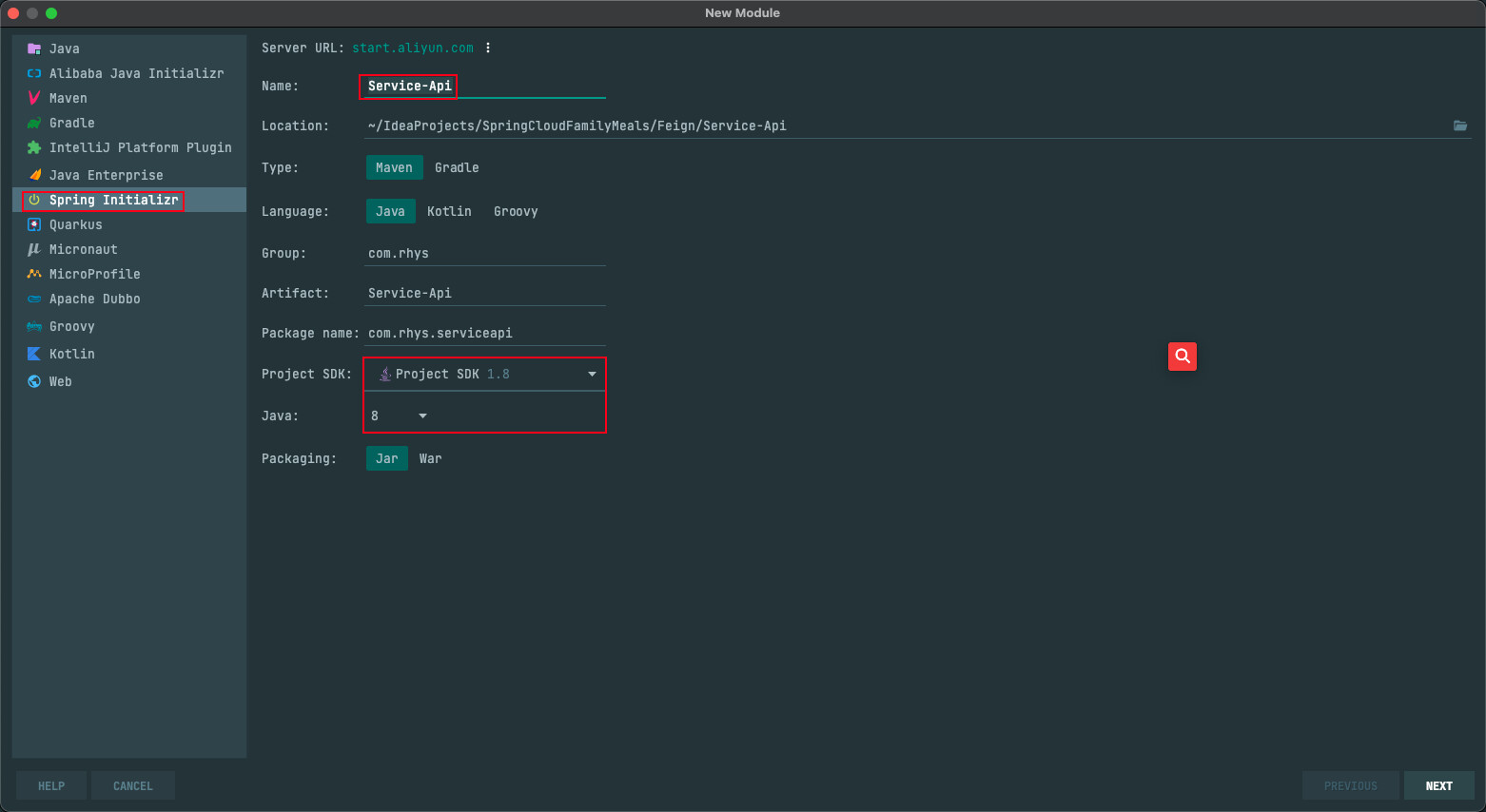Click the Groovy icon in sidebar
Viewport: 1486px width, 812px height.
34,326
